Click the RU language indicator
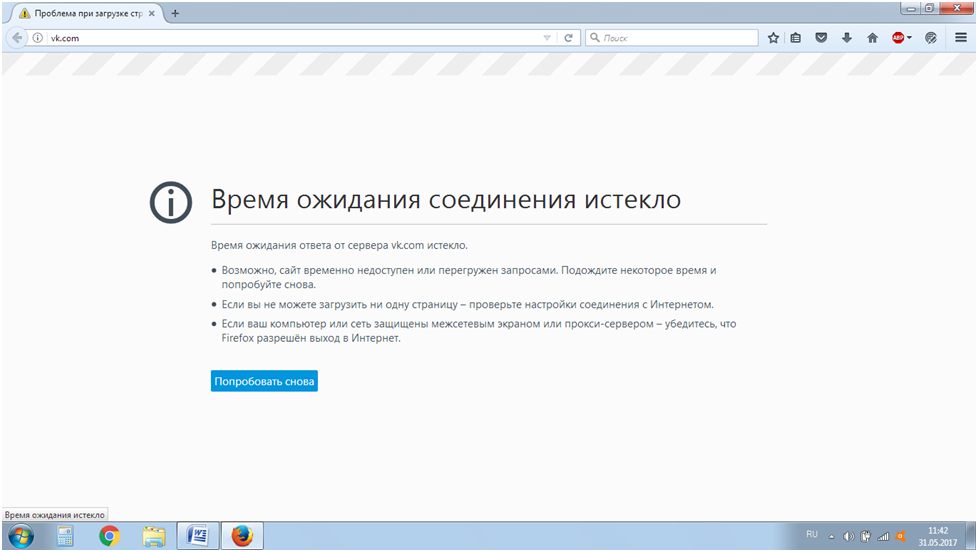978x552 pixels. (811, 535)
